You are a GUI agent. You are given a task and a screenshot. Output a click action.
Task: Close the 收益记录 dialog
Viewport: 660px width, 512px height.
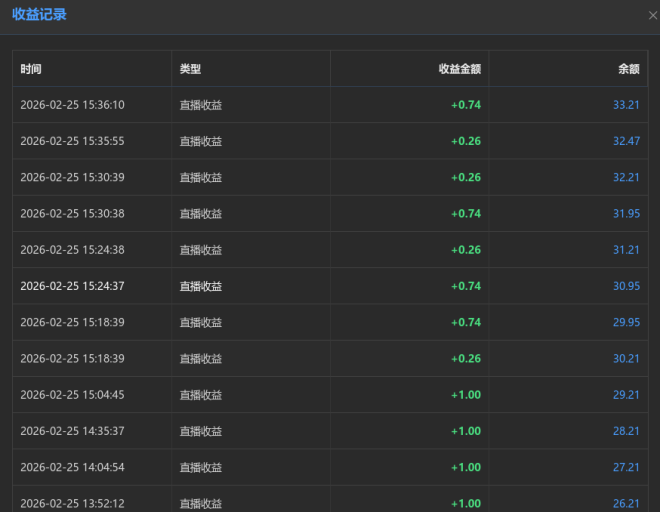tap(653, 15)
